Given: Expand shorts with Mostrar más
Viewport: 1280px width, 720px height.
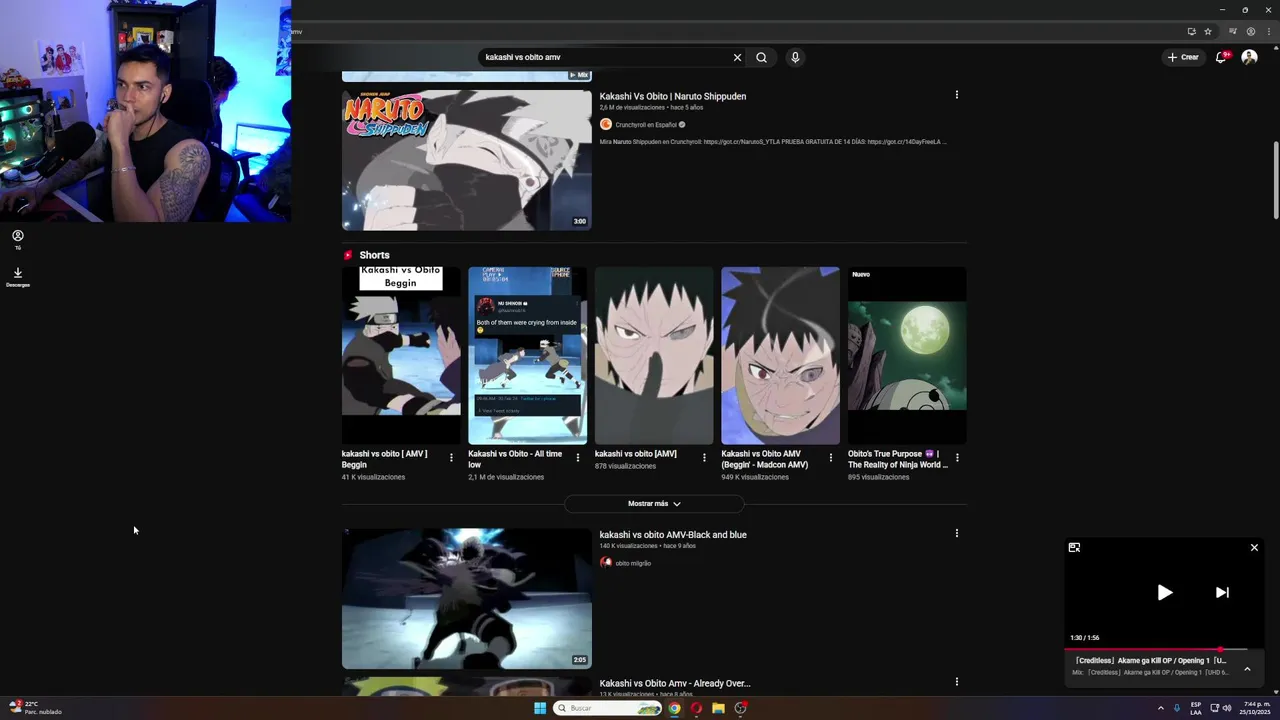Looking at the screenshot, I should click(654, 504).
